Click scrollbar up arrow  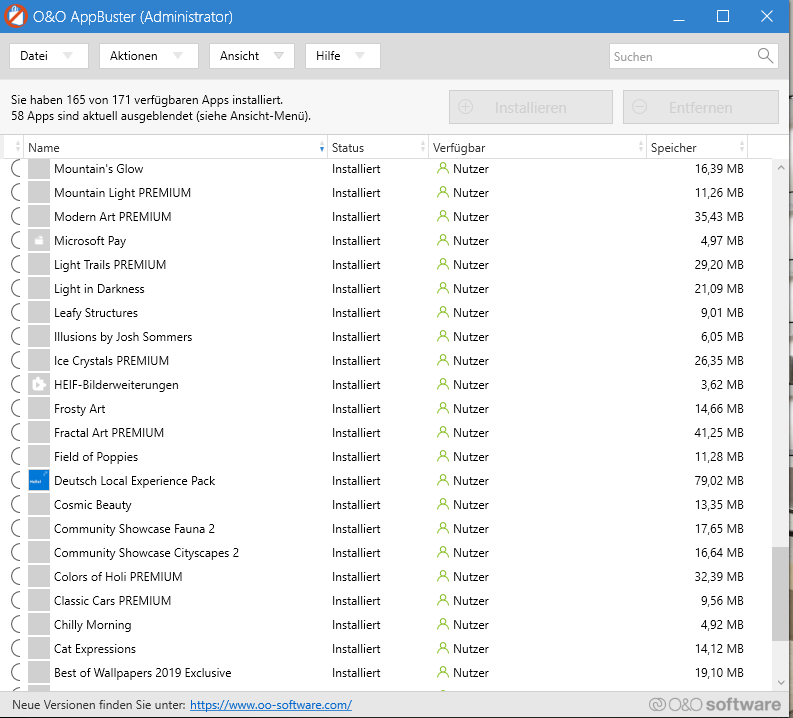781,167
